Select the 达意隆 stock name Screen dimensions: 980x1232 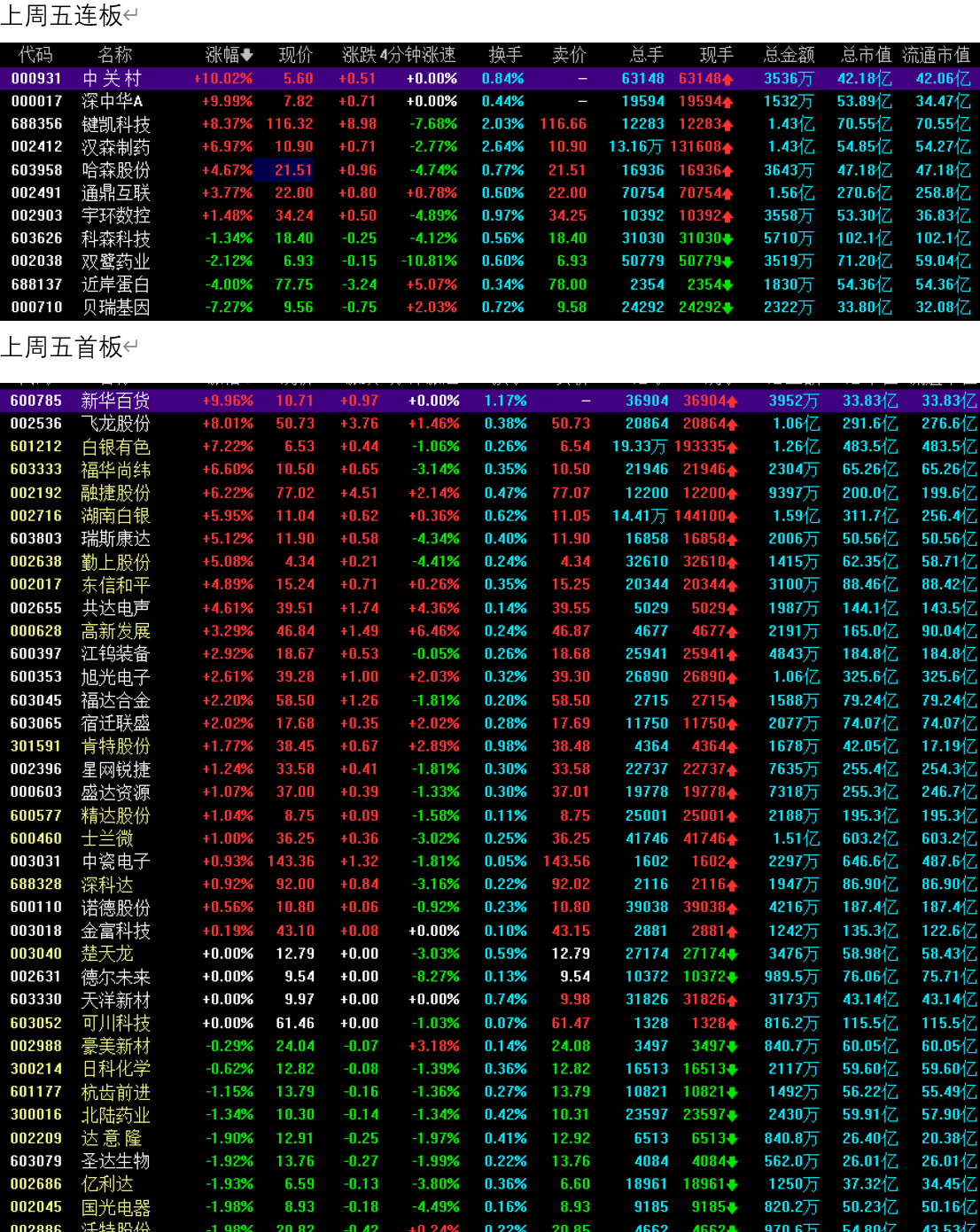click(112, 1138)
